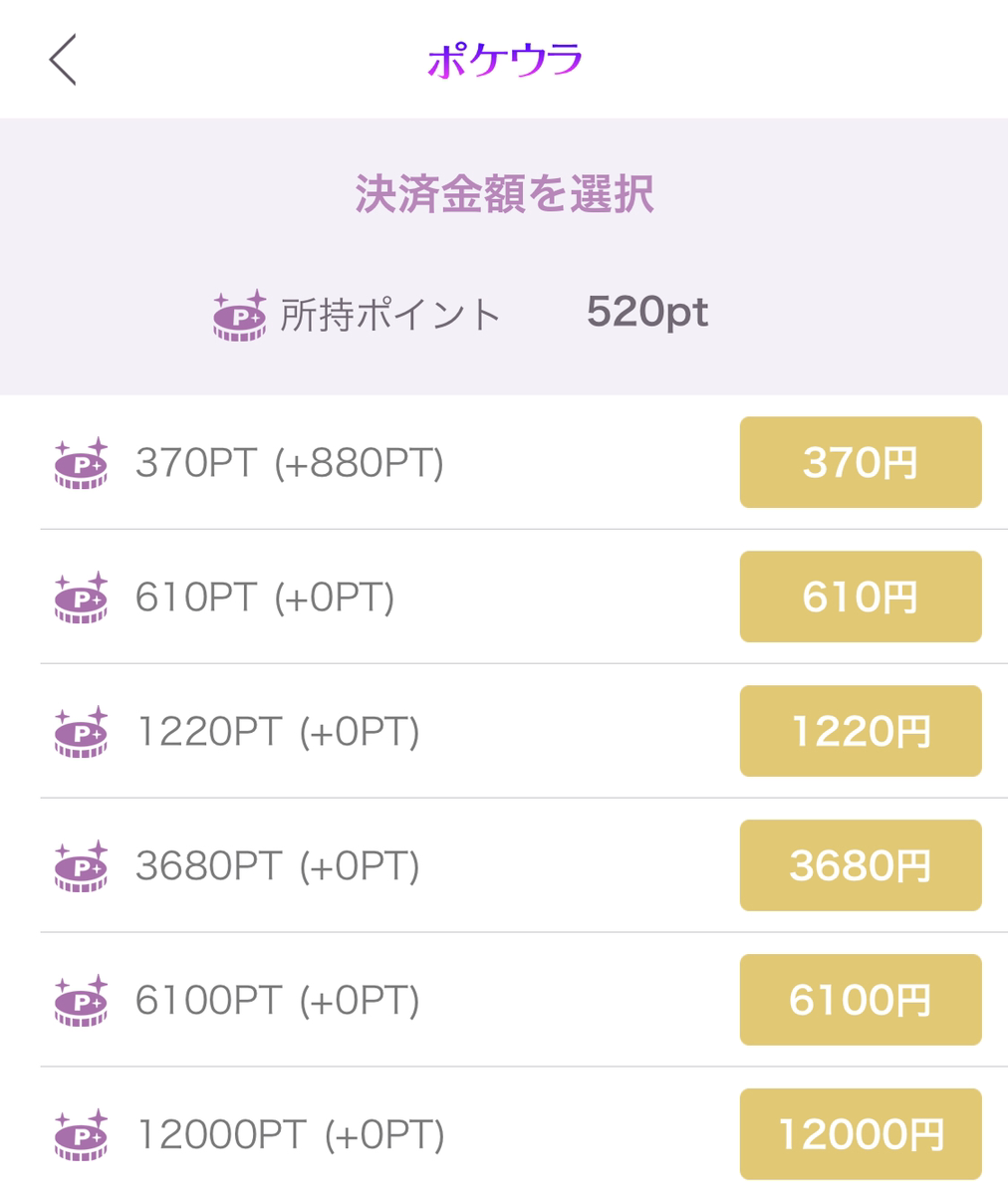Click coin icon next to 12000PT
The image size is (1008, 1195).
pos(81,1135)
